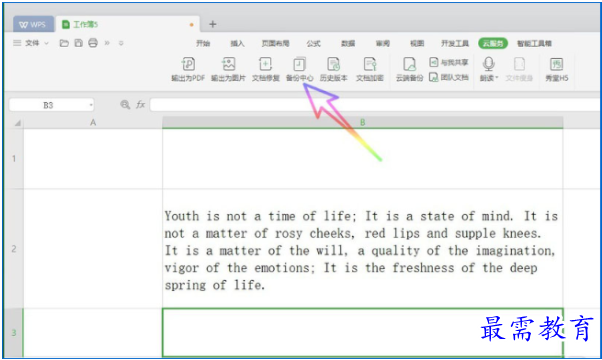Click the 文件瘦身 file slimming icon
Screen dimensions: 602x360
pyautogui.click(x=519, y=64)
